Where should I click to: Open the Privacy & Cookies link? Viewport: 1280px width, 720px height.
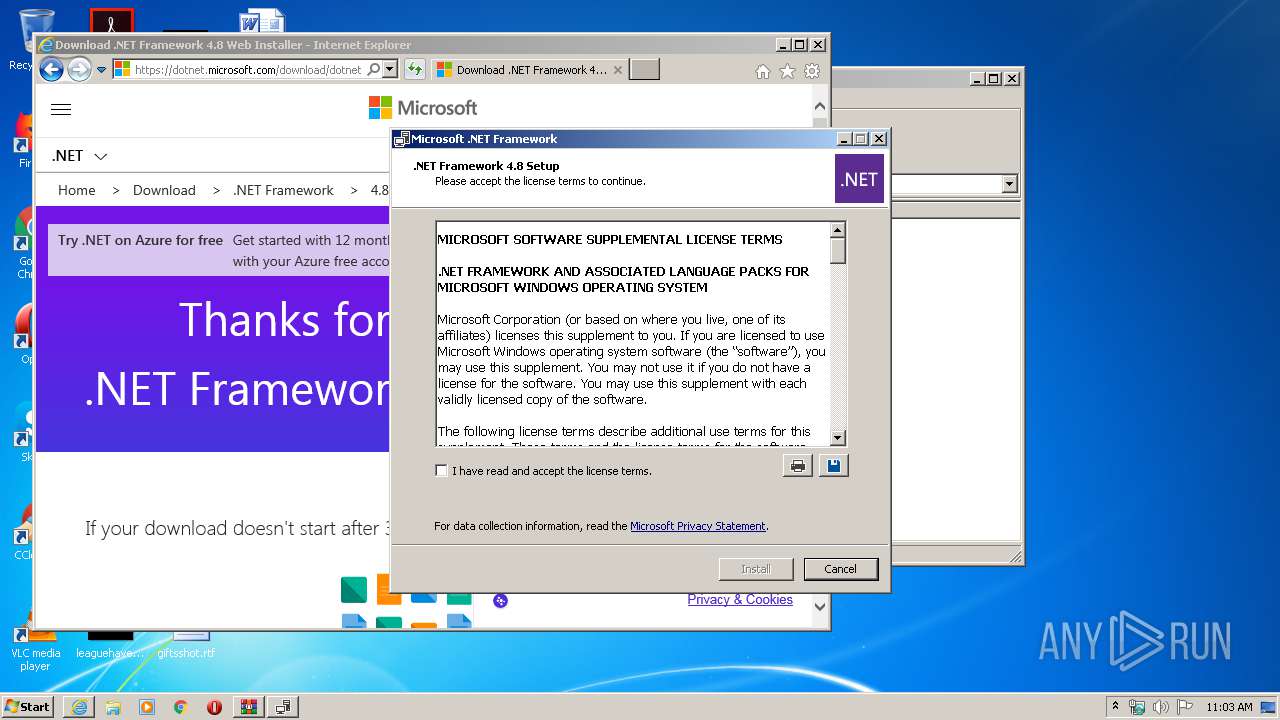[740, 600]
